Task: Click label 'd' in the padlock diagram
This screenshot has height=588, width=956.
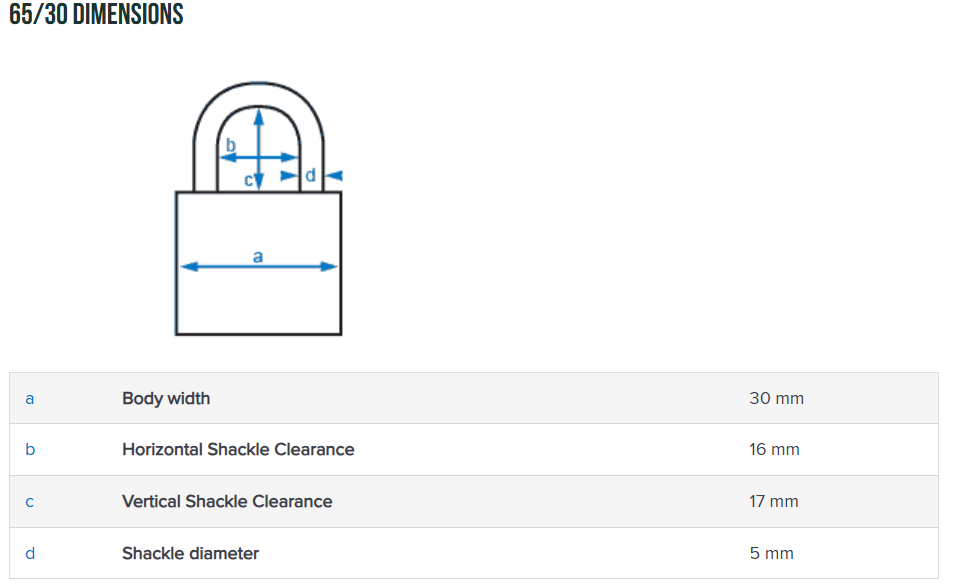Action: (310, 175)
